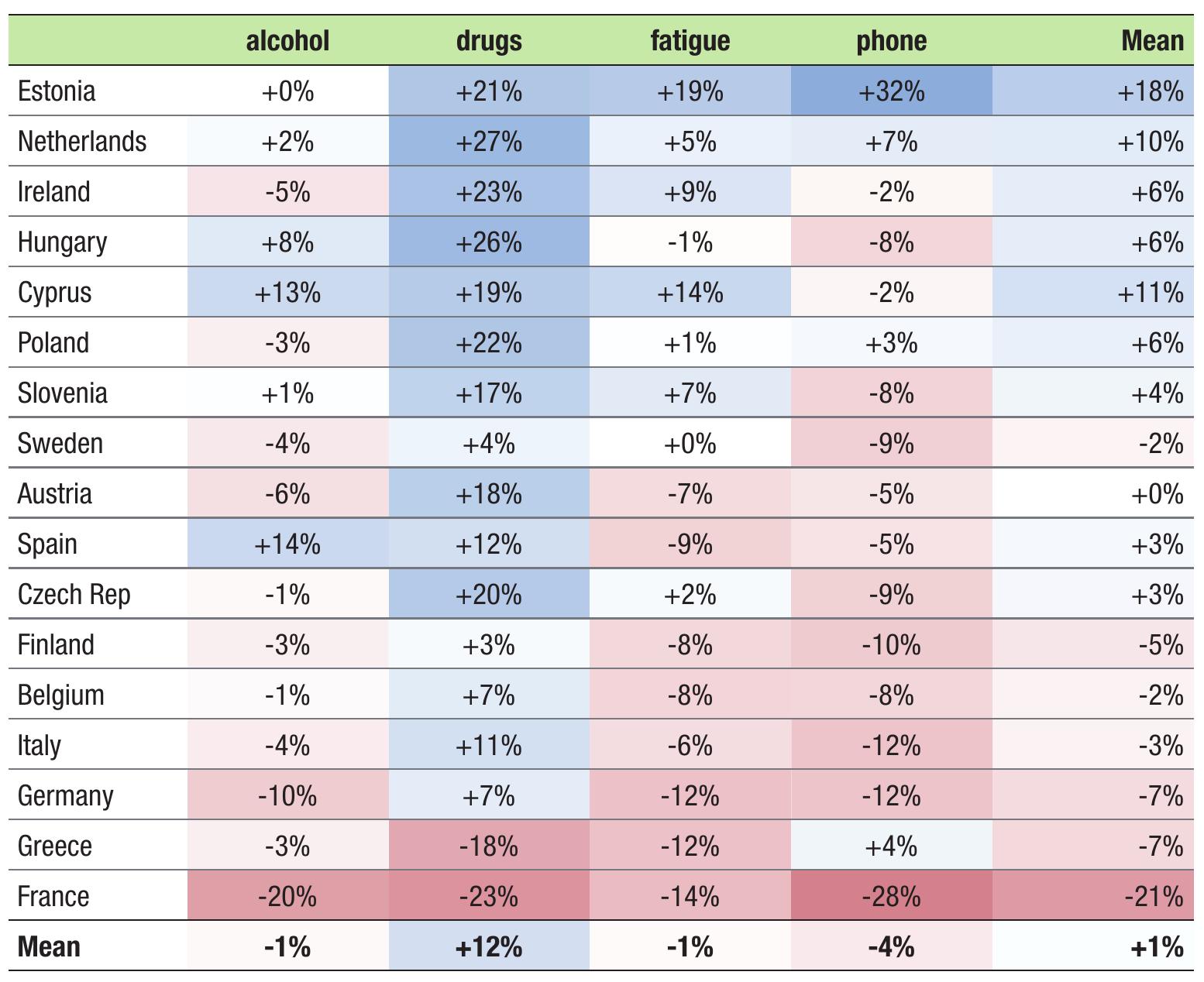Click the phone column header
Viewport: 1204px width, 982px height.
point(891,41)
